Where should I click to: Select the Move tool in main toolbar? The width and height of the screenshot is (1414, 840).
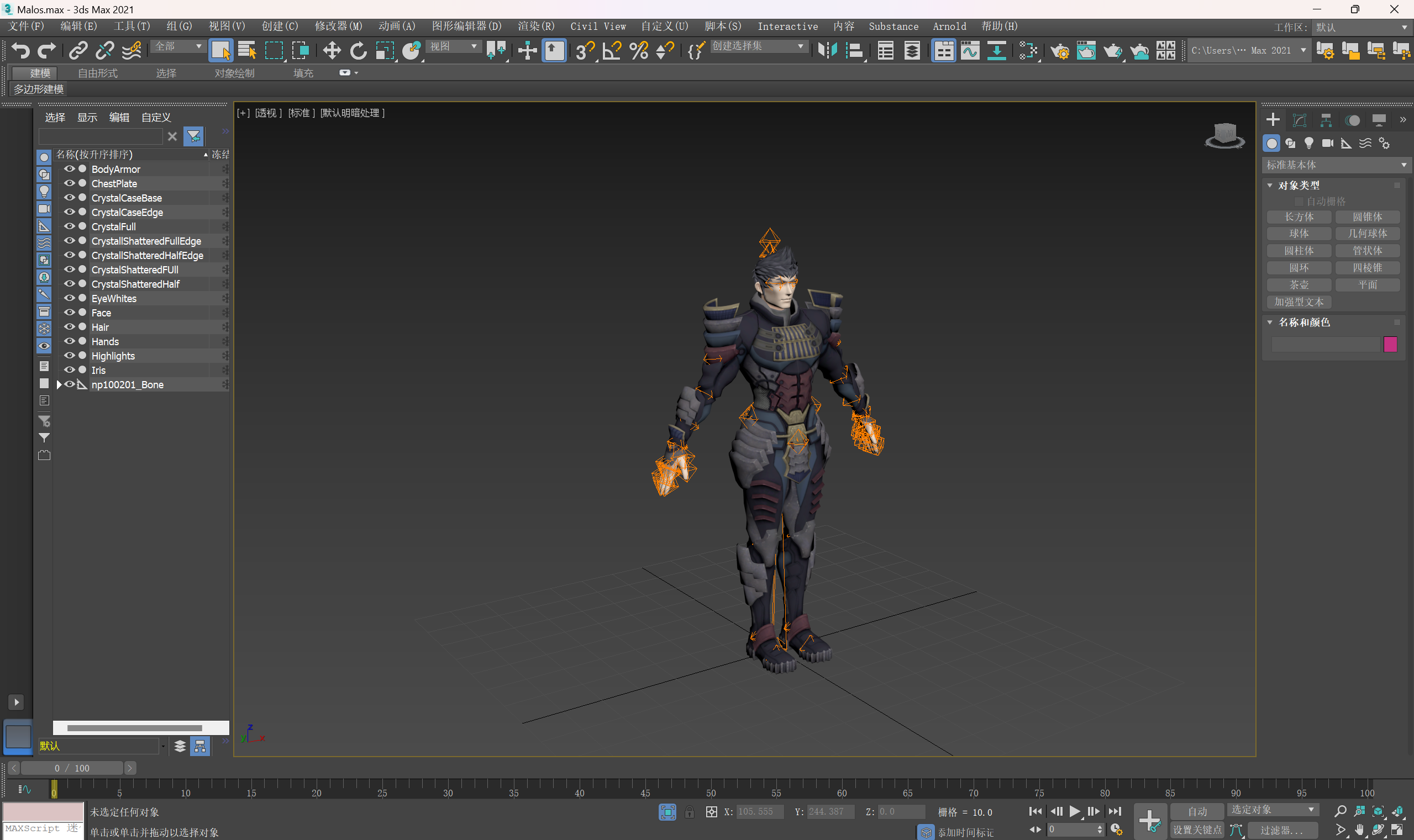(x=332, y=51)
